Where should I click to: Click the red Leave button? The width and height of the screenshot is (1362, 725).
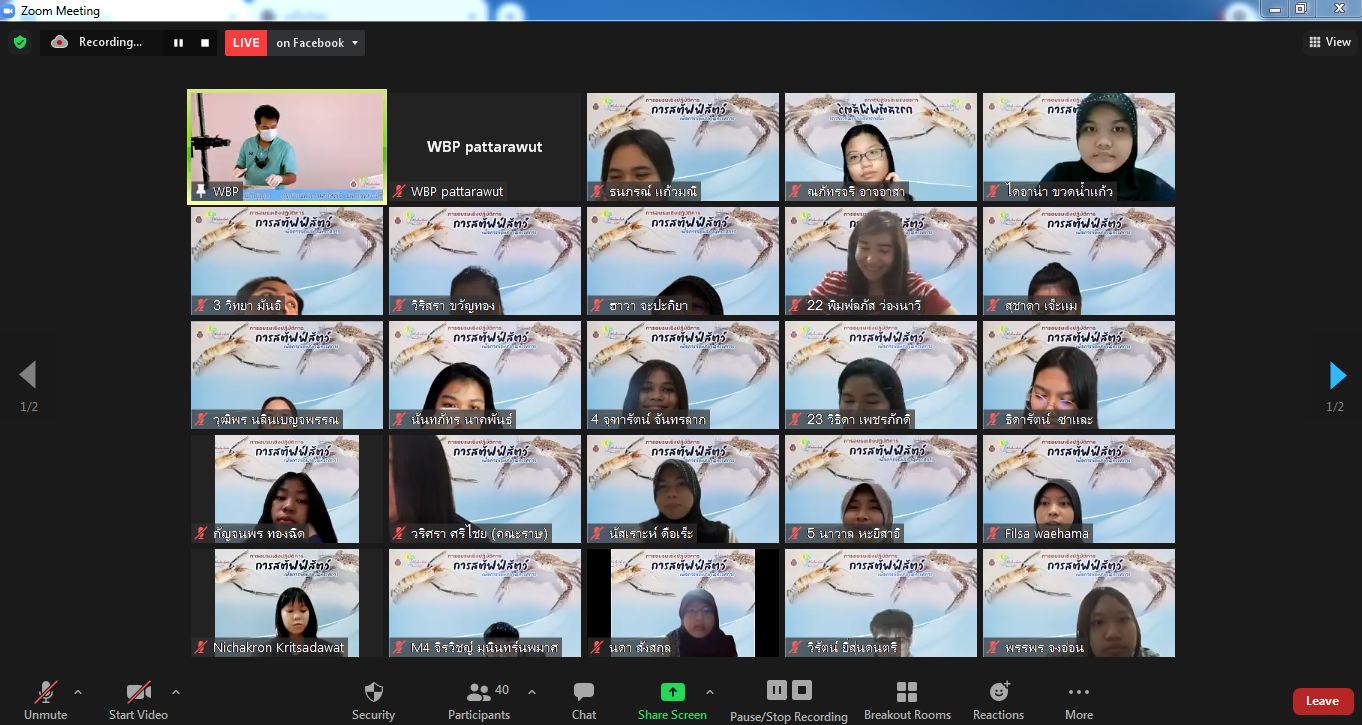pos(1321,701)
